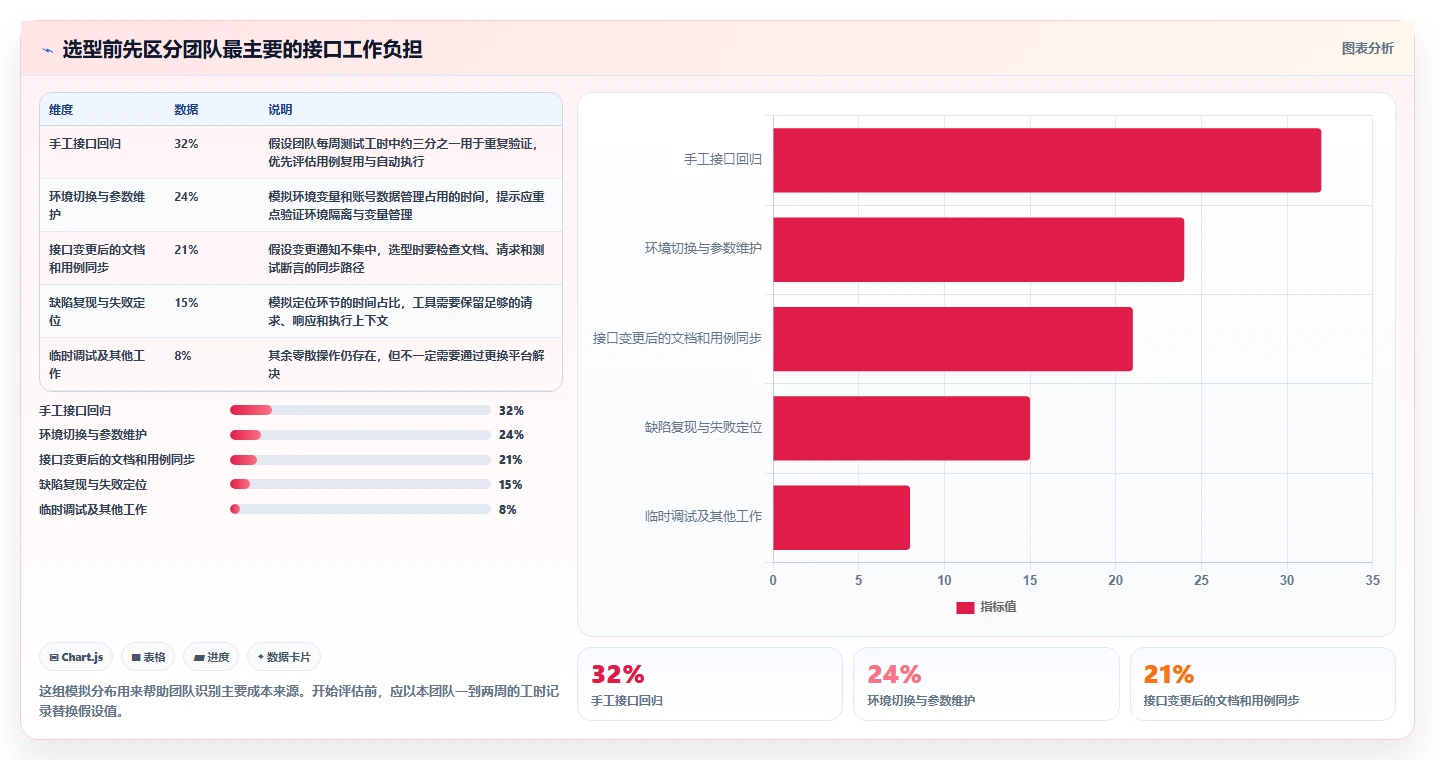
Task: Click the 32% 手工接口回归 data card
Action: pyautogui.click(x=710, y=684)
